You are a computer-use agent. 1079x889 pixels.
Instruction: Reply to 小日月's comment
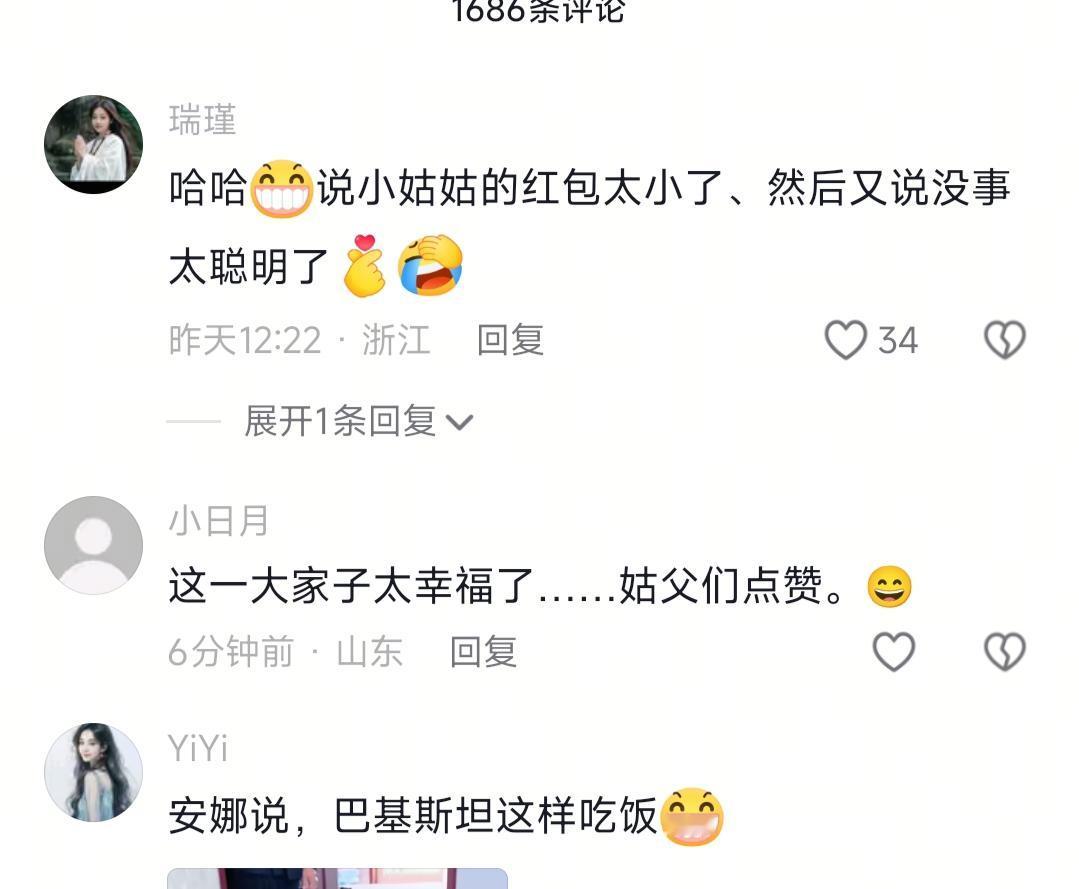tap(483, 652)
